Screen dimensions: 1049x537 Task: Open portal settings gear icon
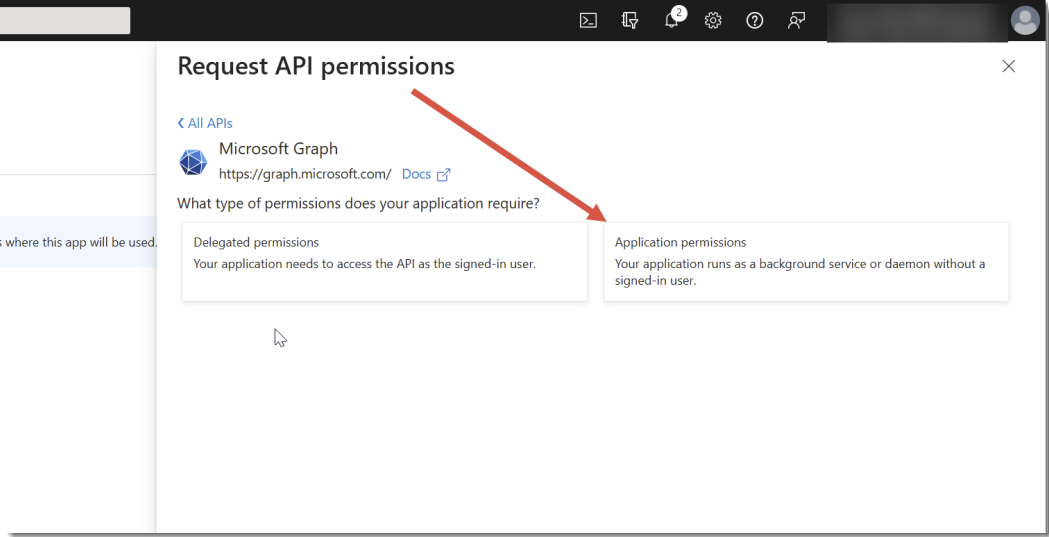[x=713, y=20]
